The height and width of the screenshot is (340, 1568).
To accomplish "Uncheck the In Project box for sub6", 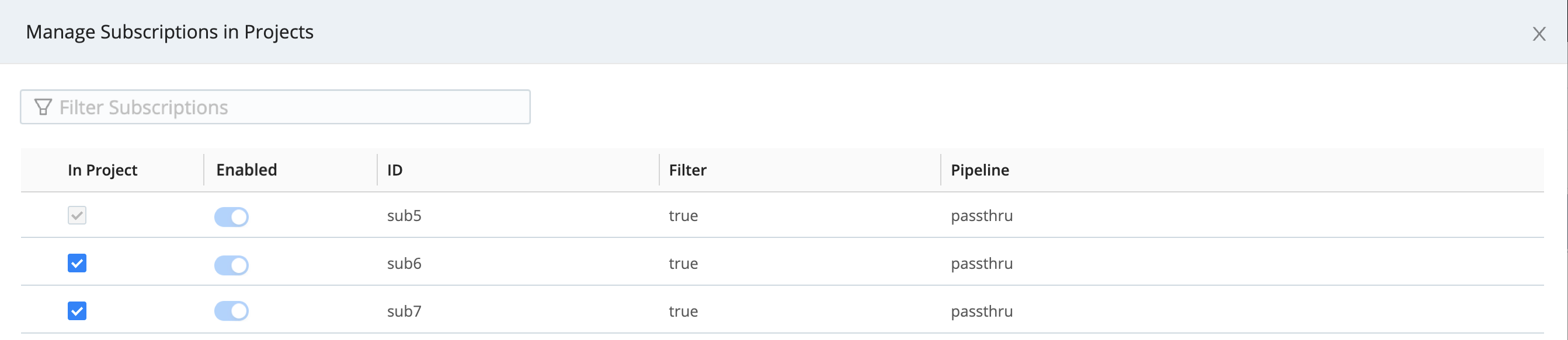I will pyautogui.click(x=77, y=264).
